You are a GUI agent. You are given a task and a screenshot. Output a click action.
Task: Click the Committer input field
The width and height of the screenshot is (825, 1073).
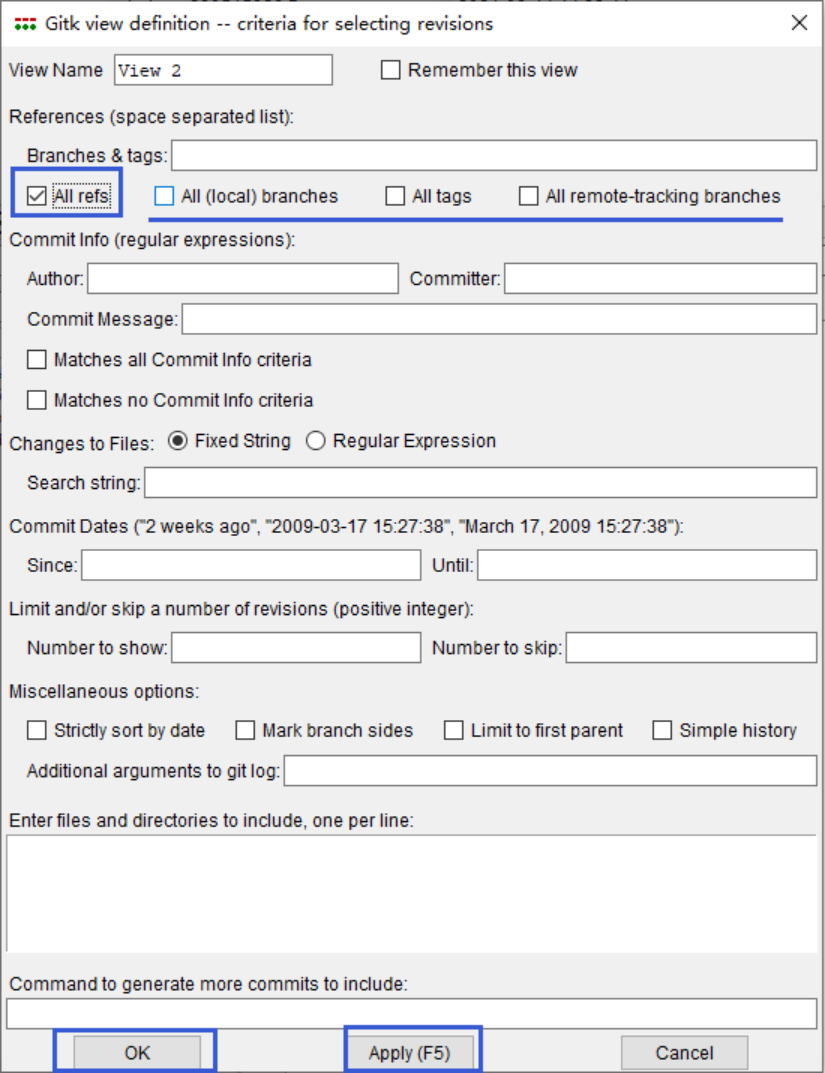[x=661, y=279]
